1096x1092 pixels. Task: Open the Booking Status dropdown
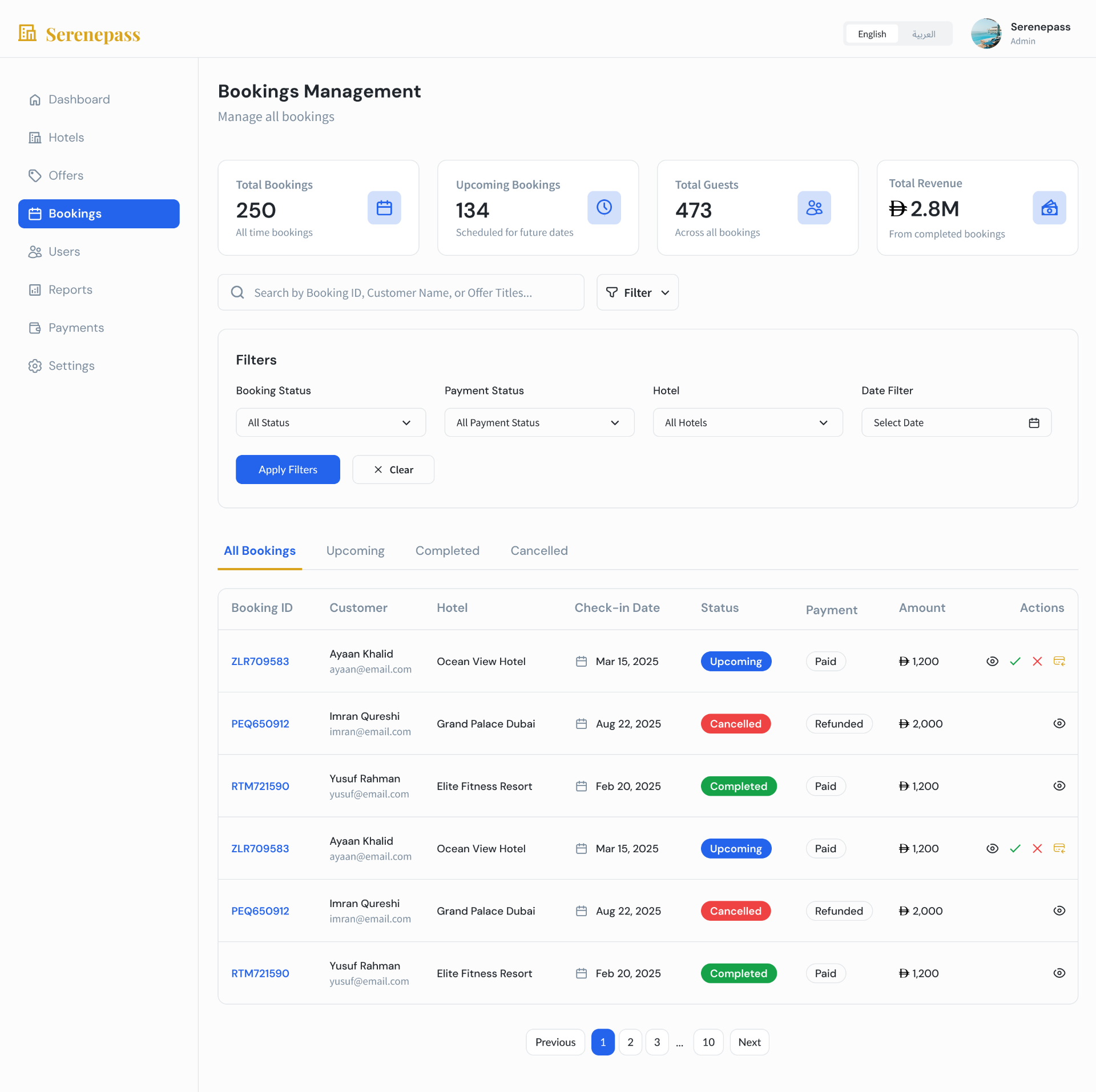(331, 422)
